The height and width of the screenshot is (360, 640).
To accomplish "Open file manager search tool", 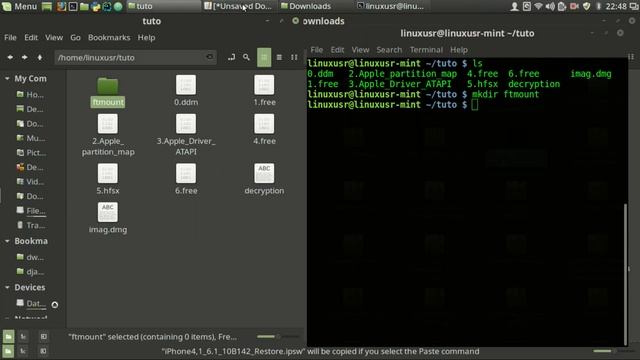I will [x=246, y=58].
